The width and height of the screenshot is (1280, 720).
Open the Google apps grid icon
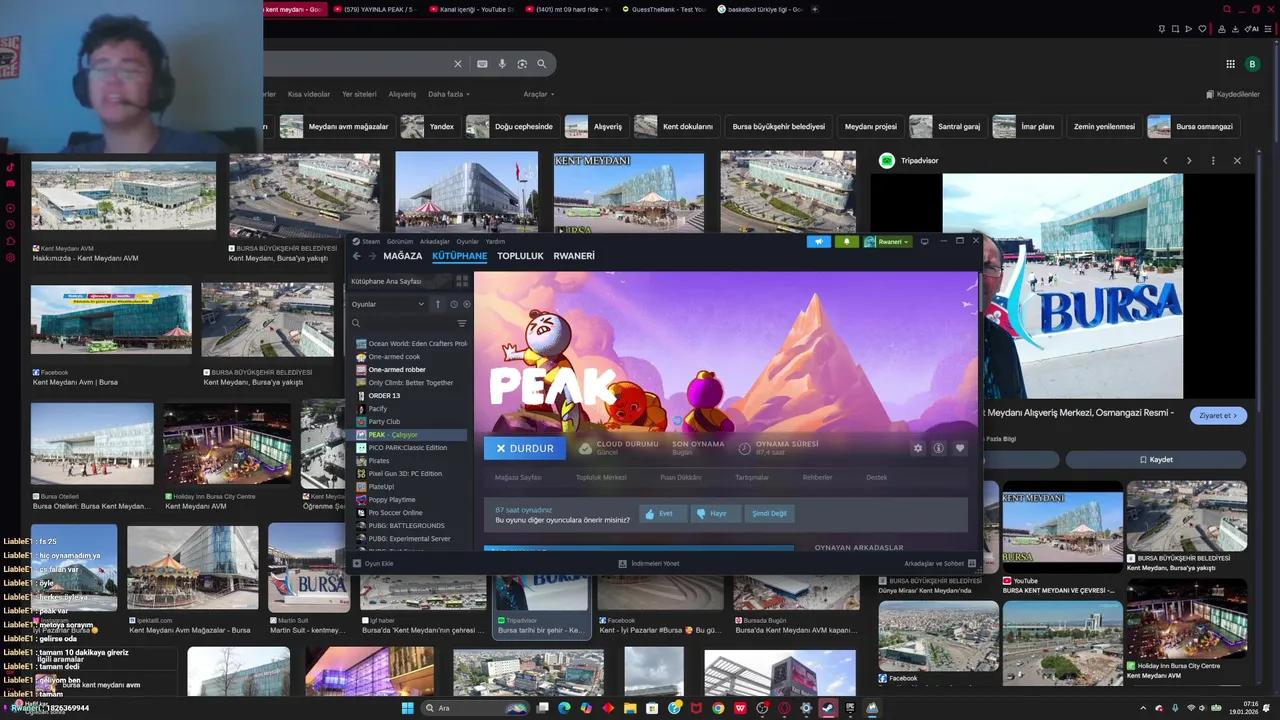[x=1230, y=64]
